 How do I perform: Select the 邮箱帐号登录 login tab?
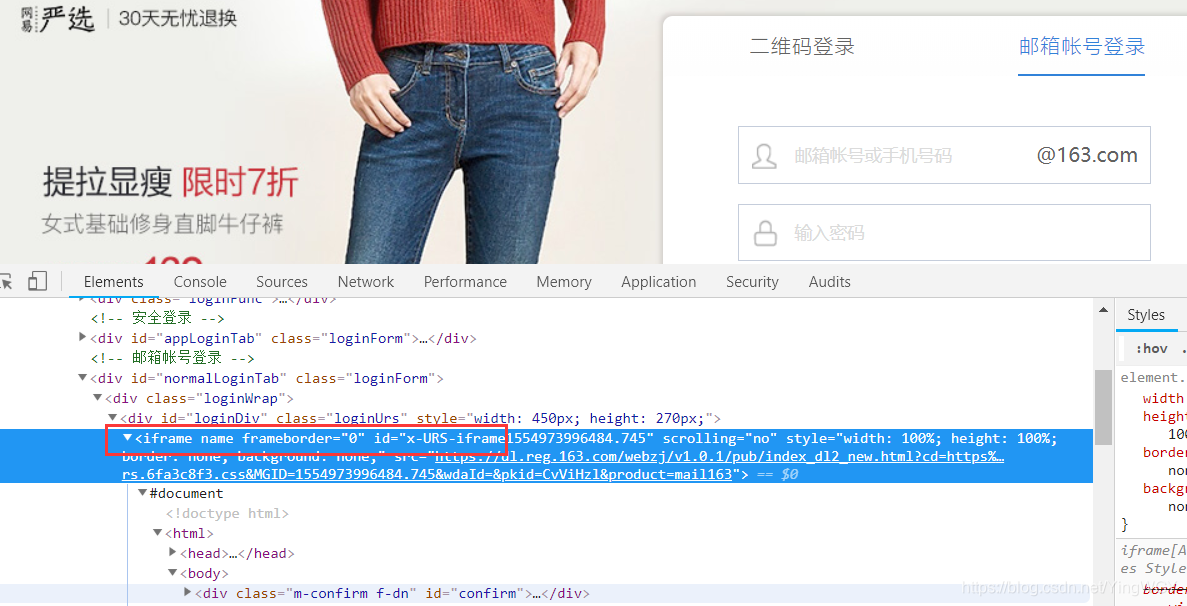coord(1082,46)
